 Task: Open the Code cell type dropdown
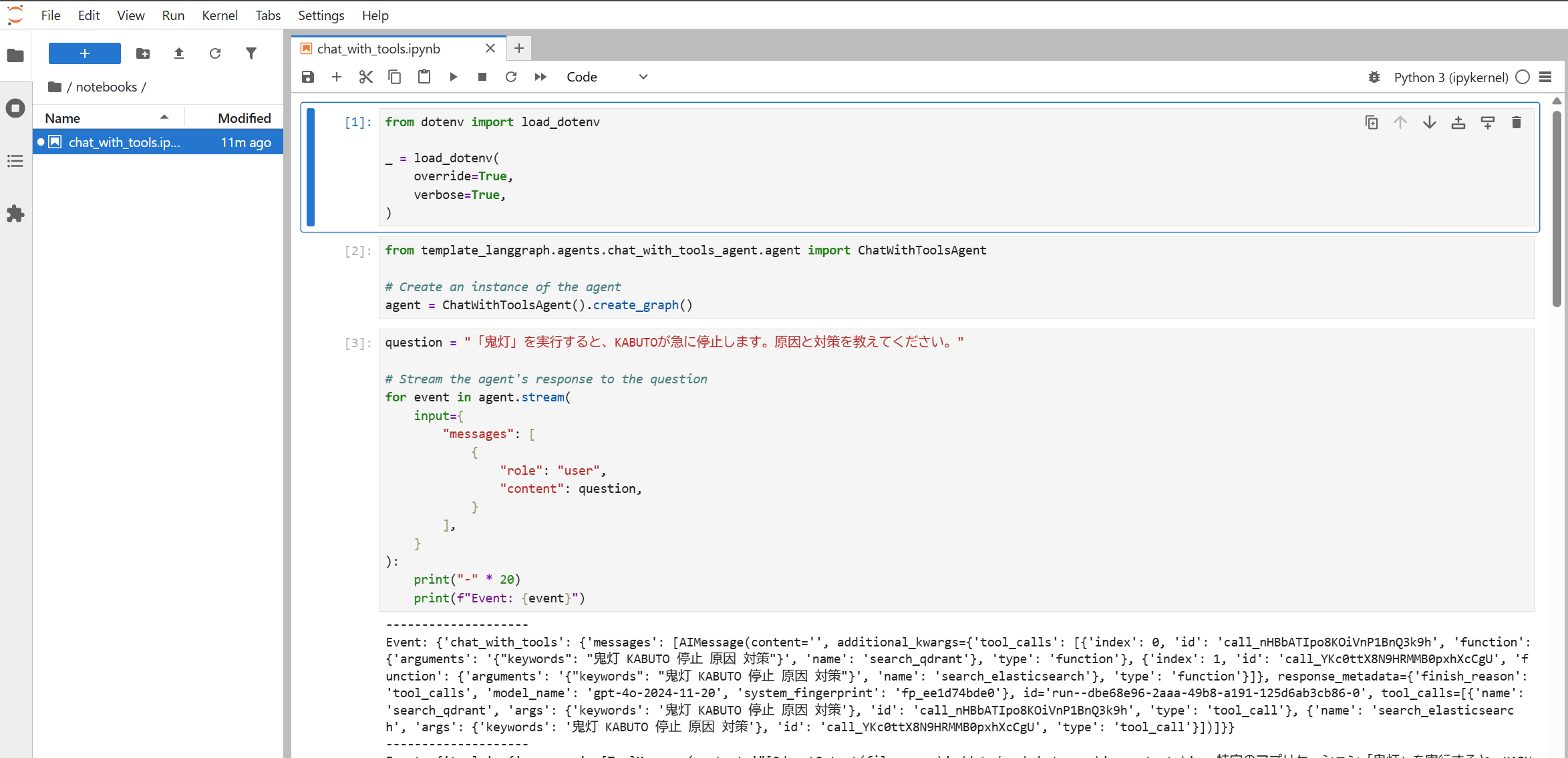[x=607, y=77]
